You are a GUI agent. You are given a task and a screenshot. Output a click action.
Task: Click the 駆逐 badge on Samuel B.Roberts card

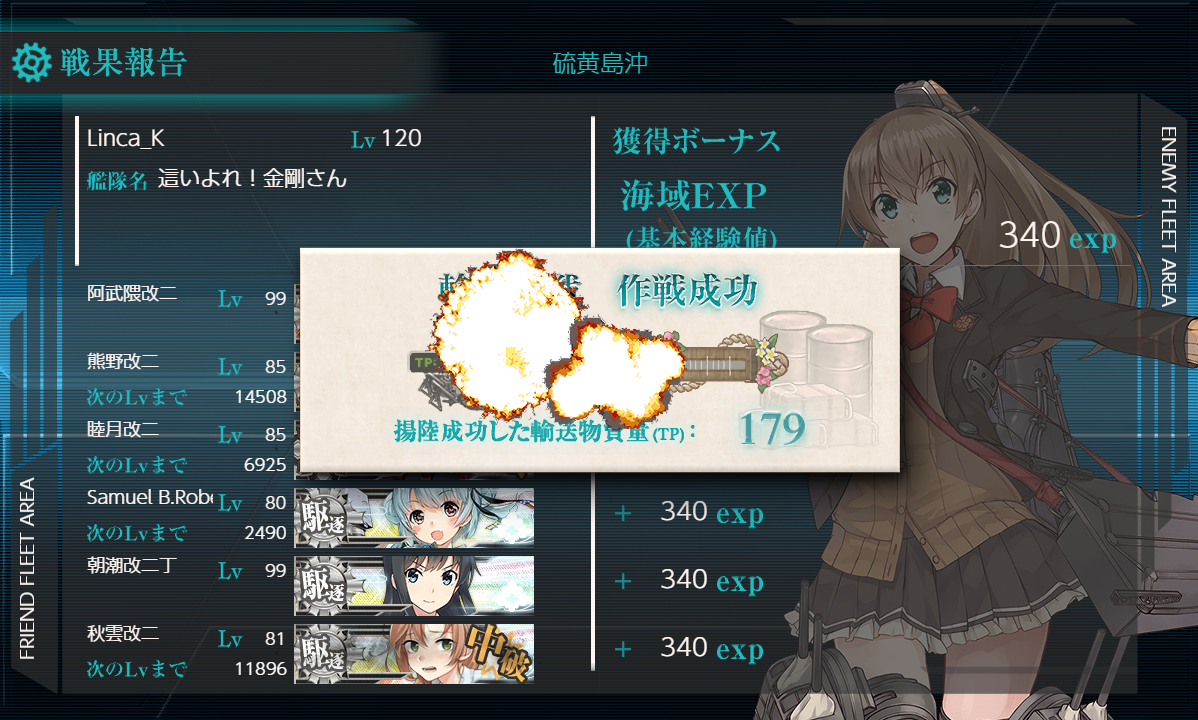tap(323, 518)
